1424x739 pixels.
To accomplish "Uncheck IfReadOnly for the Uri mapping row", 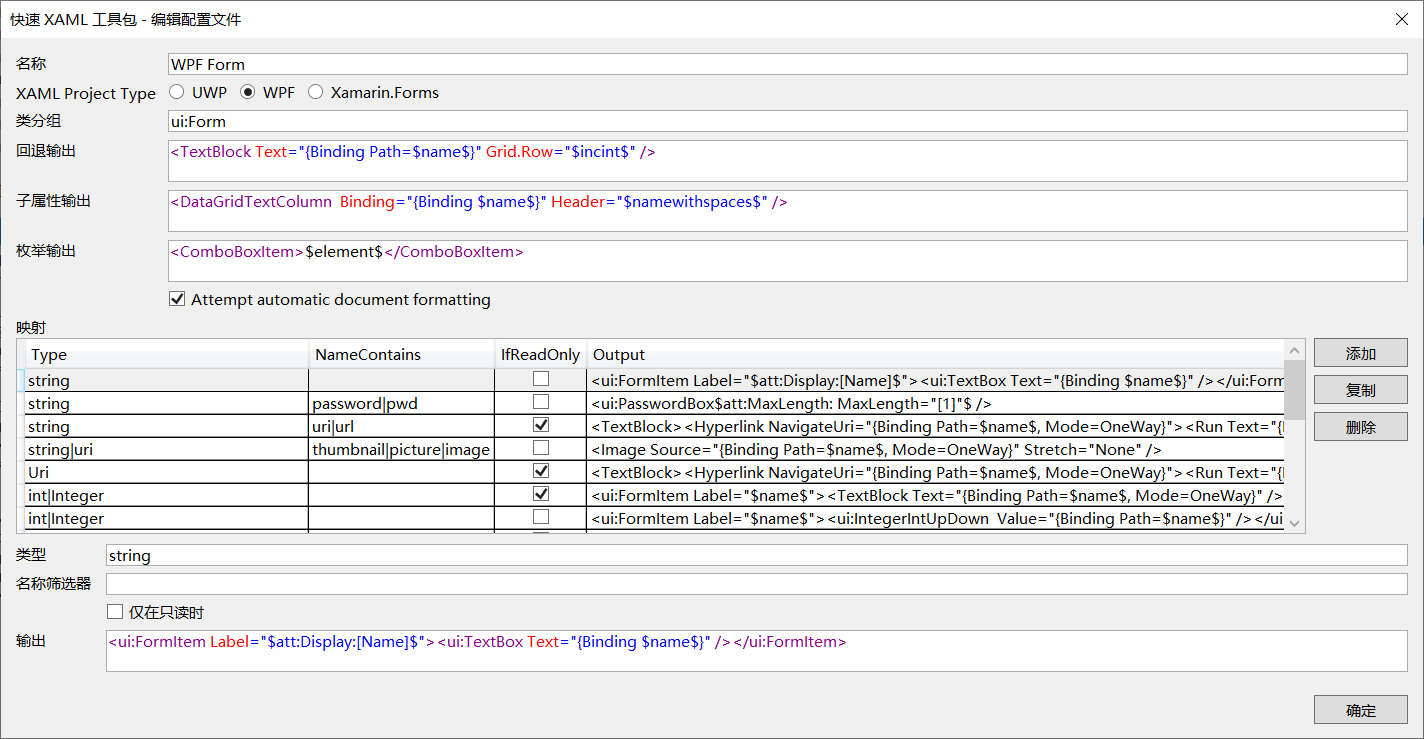I will point(540,471).
